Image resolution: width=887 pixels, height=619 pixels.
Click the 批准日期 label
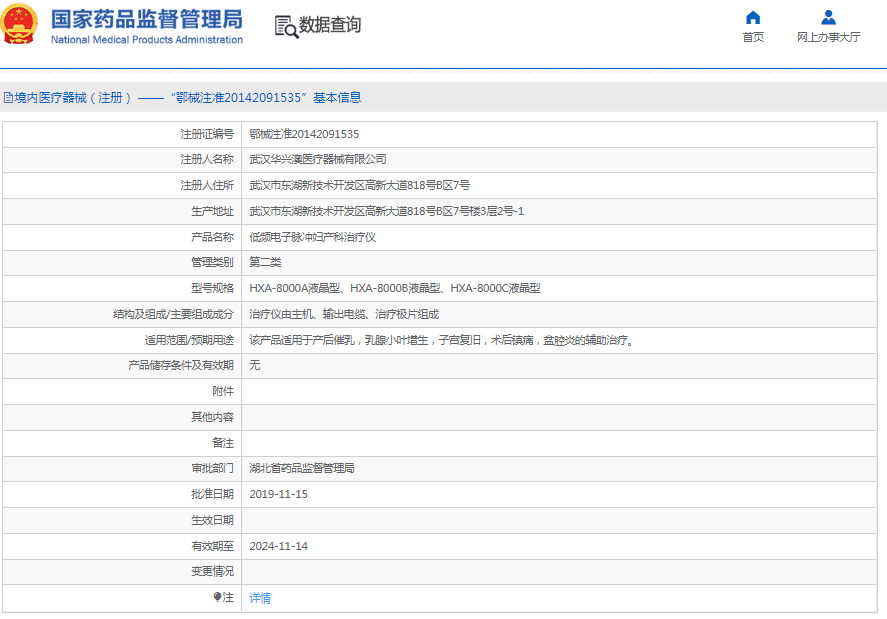coord(212,494)
